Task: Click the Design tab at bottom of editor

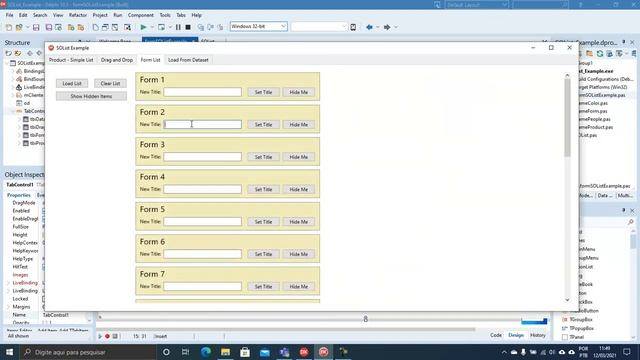Action: 516,335
